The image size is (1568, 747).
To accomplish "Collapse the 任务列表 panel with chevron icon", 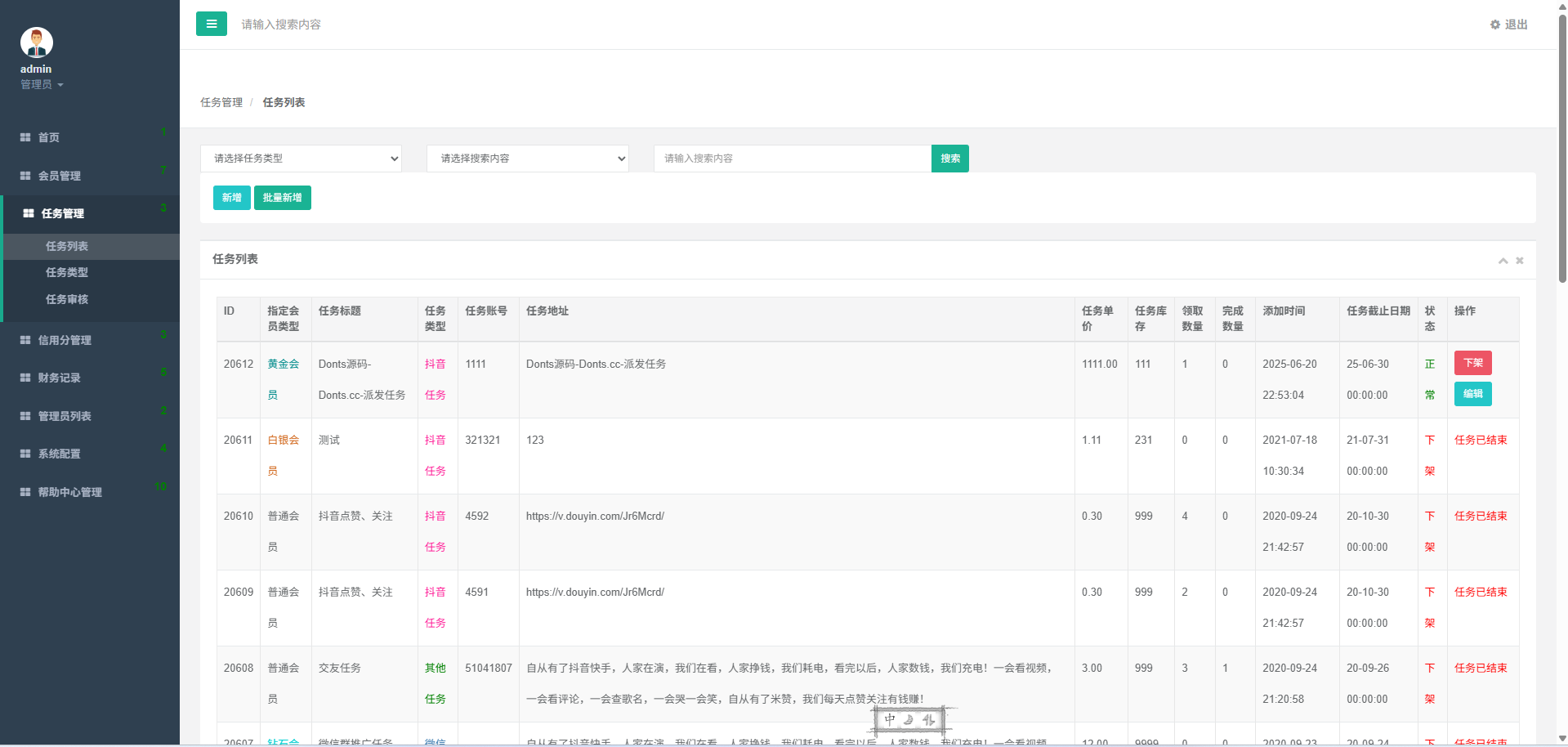I will [1503, 261].
